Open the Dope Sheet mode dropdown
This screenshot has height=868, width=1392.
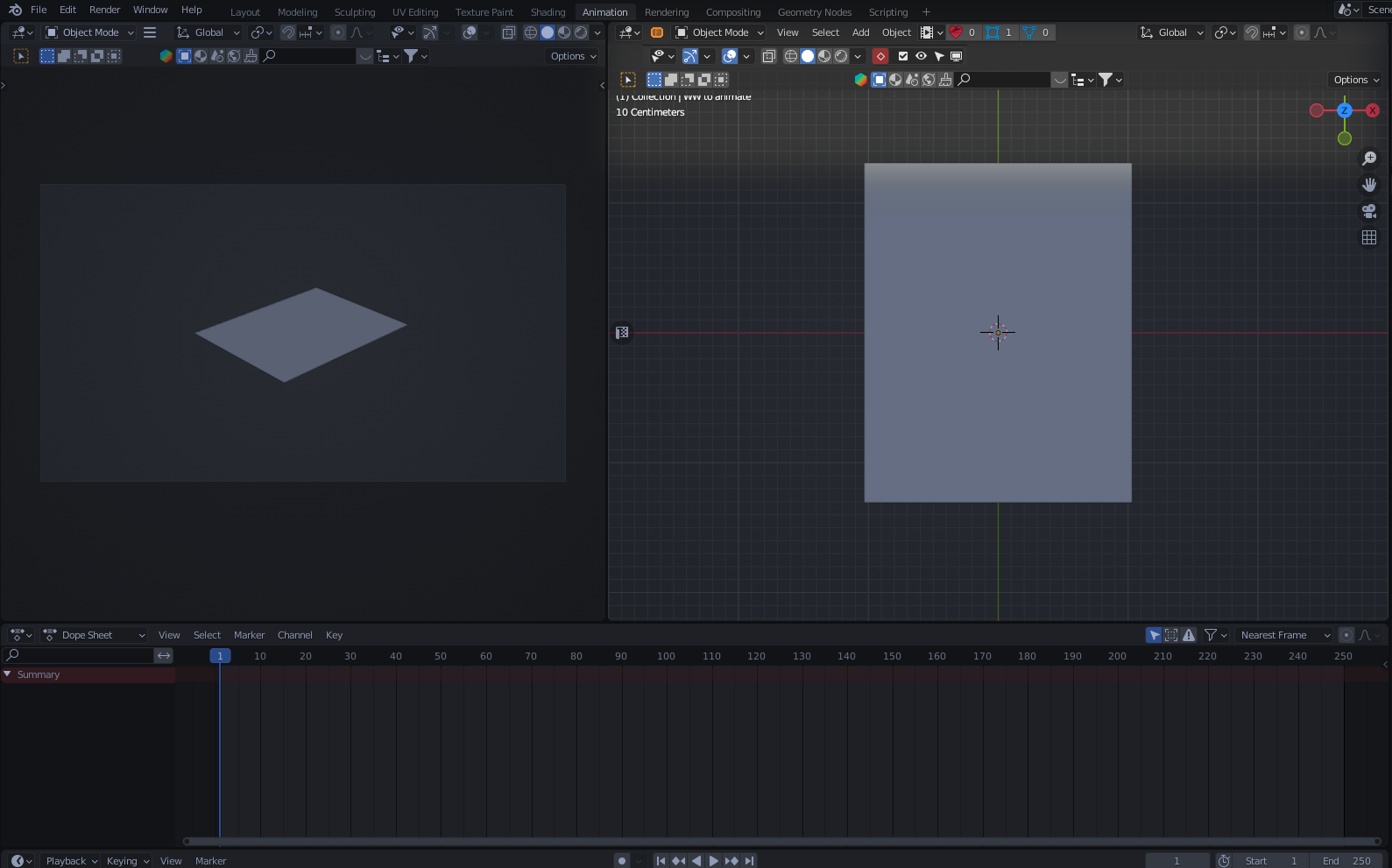(x=95, y=635)
